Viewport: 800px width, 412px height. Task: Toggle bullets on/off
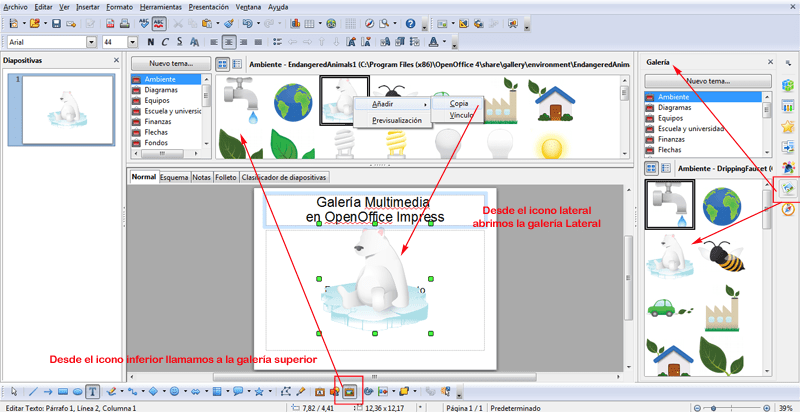277,42
